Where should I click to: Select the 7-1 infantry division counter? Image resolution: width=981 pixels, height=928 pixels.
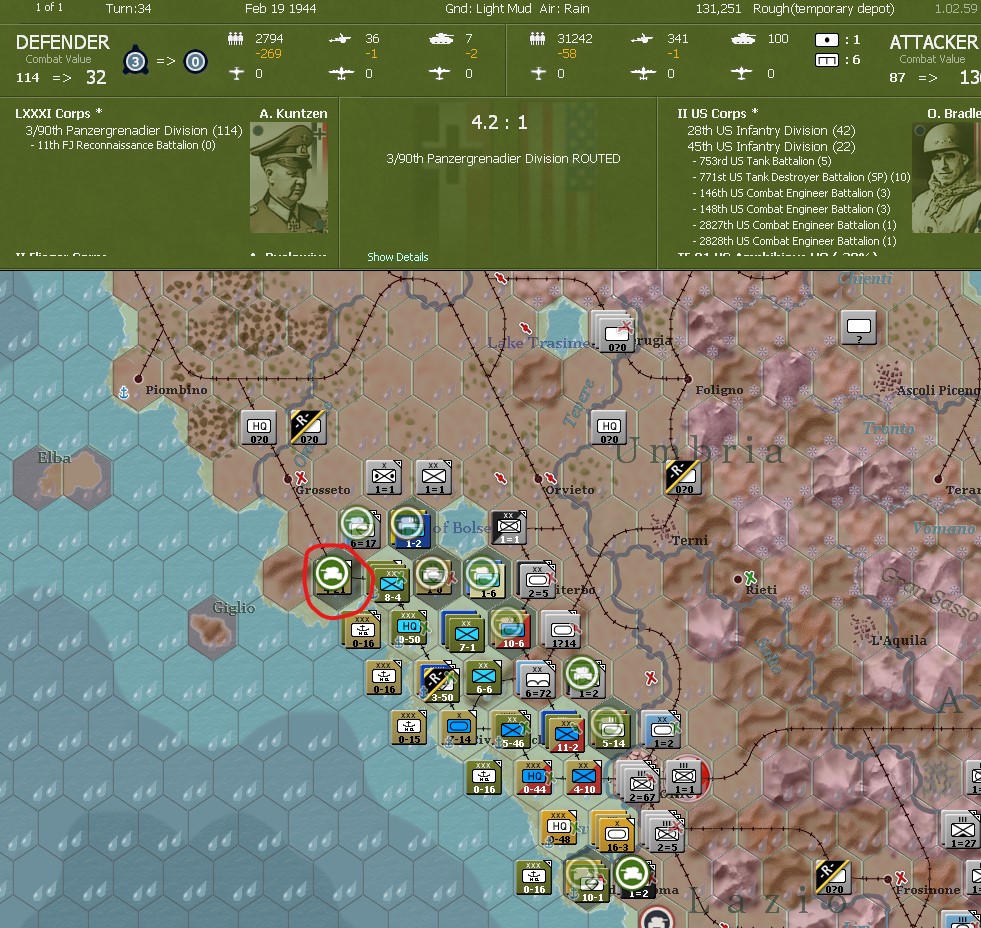pyautogui.click(x=467, y=635)
